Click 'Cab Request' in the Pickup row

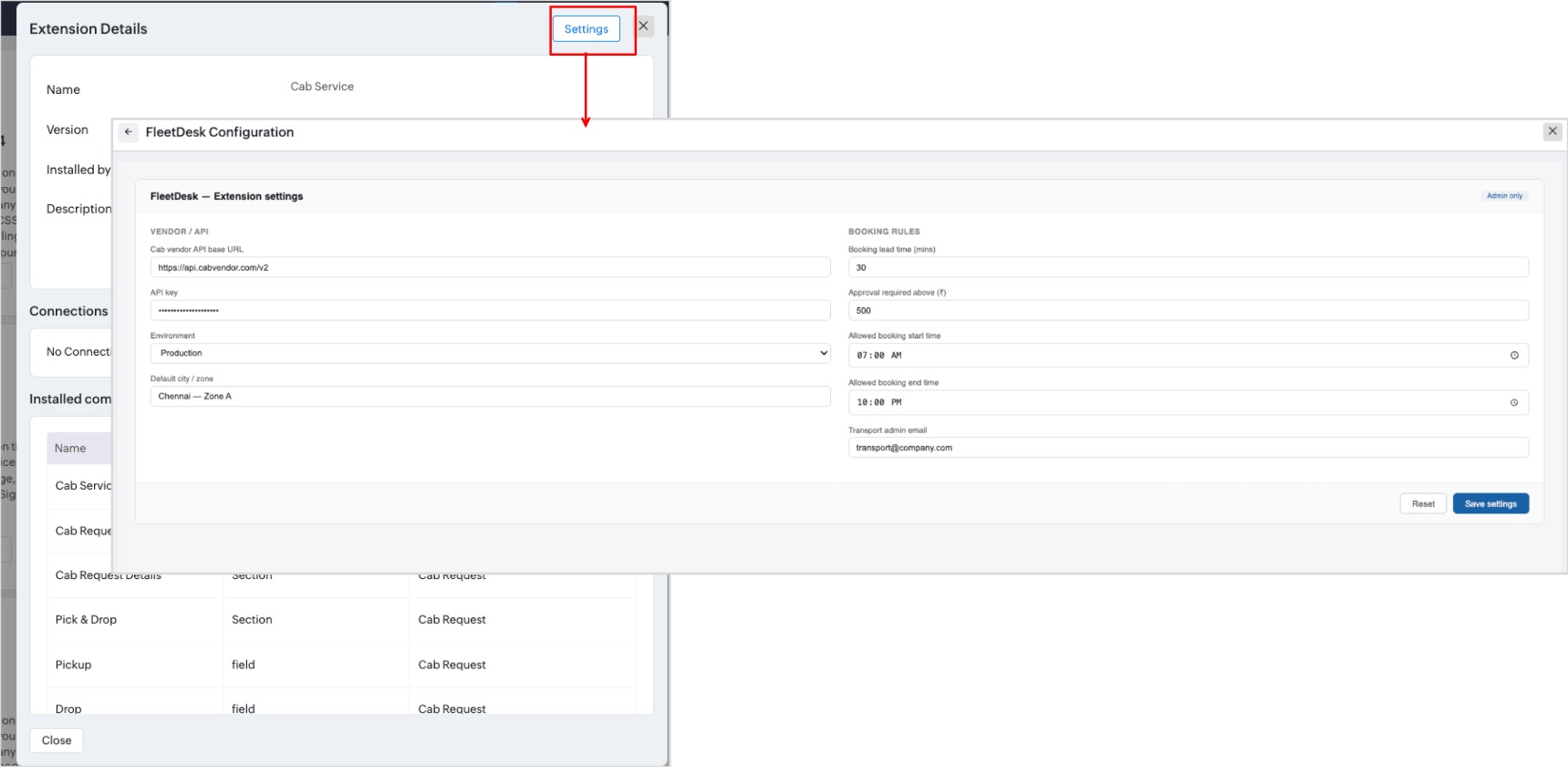(x=452, y=665)
